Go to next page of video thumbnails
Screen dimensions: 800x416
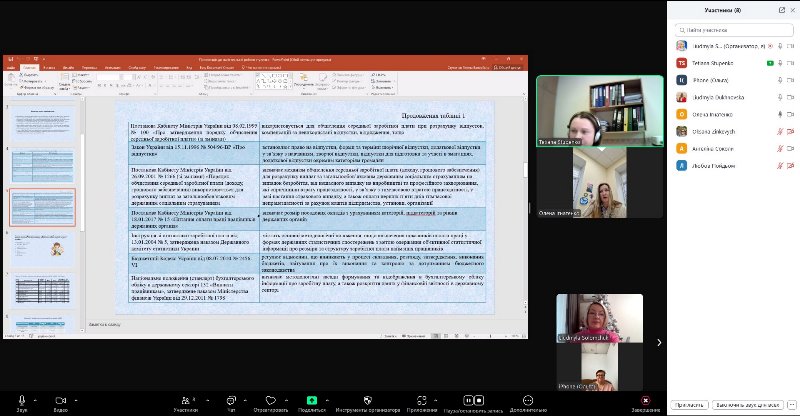tap(659, 342)
